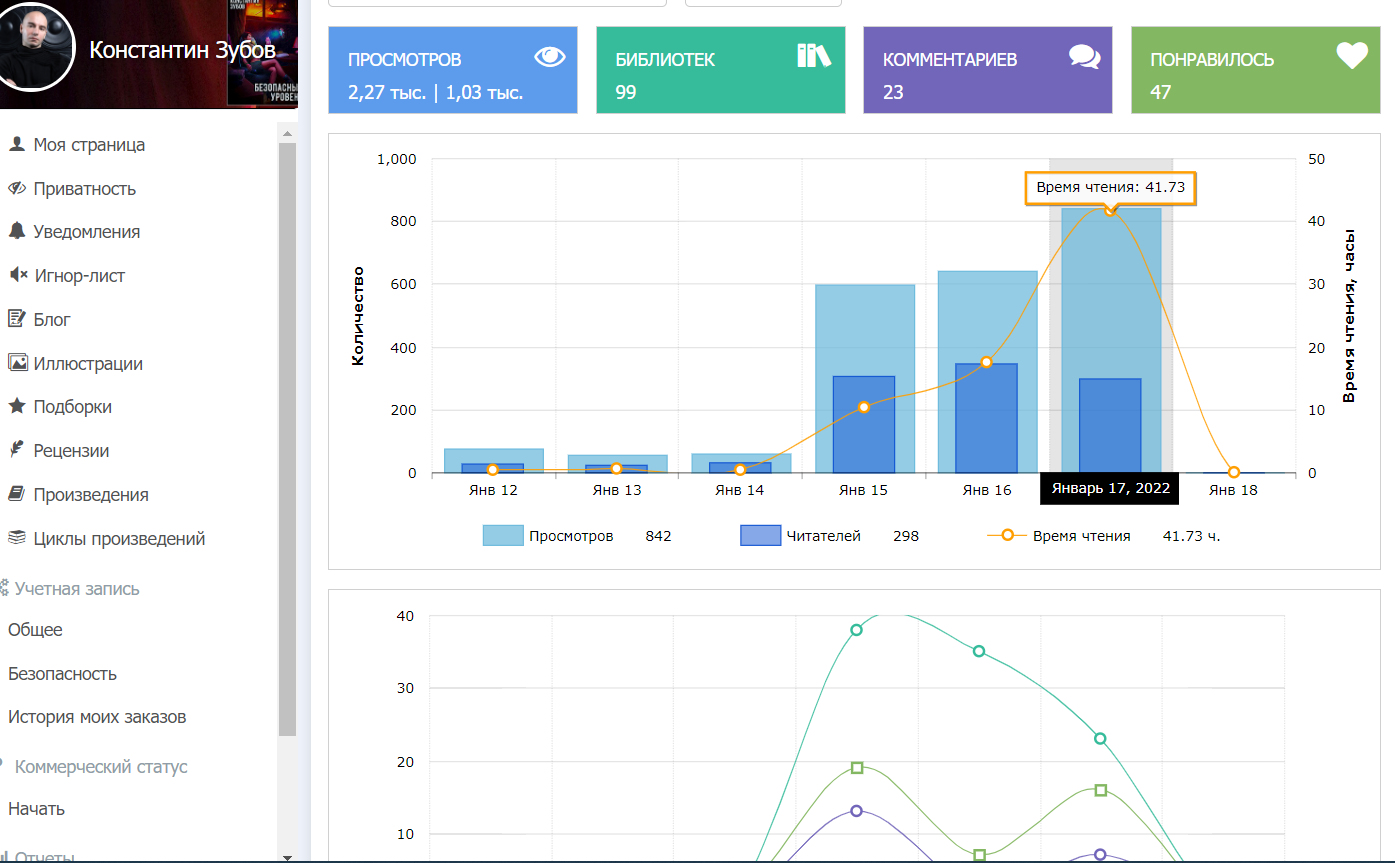Click the bell icon for Уведомления
Screen dimensions: 1395x863
(x=16, y=231)
